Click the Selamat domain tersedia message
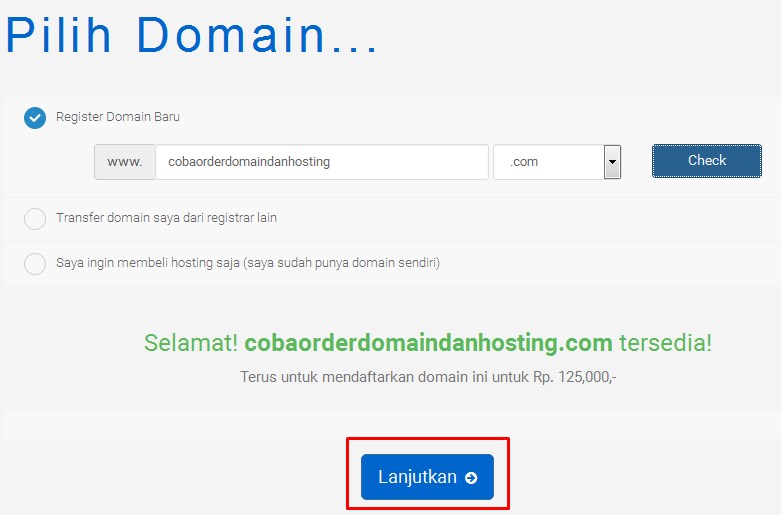Viewport: 781px width, 515px height. pos(428,343)
